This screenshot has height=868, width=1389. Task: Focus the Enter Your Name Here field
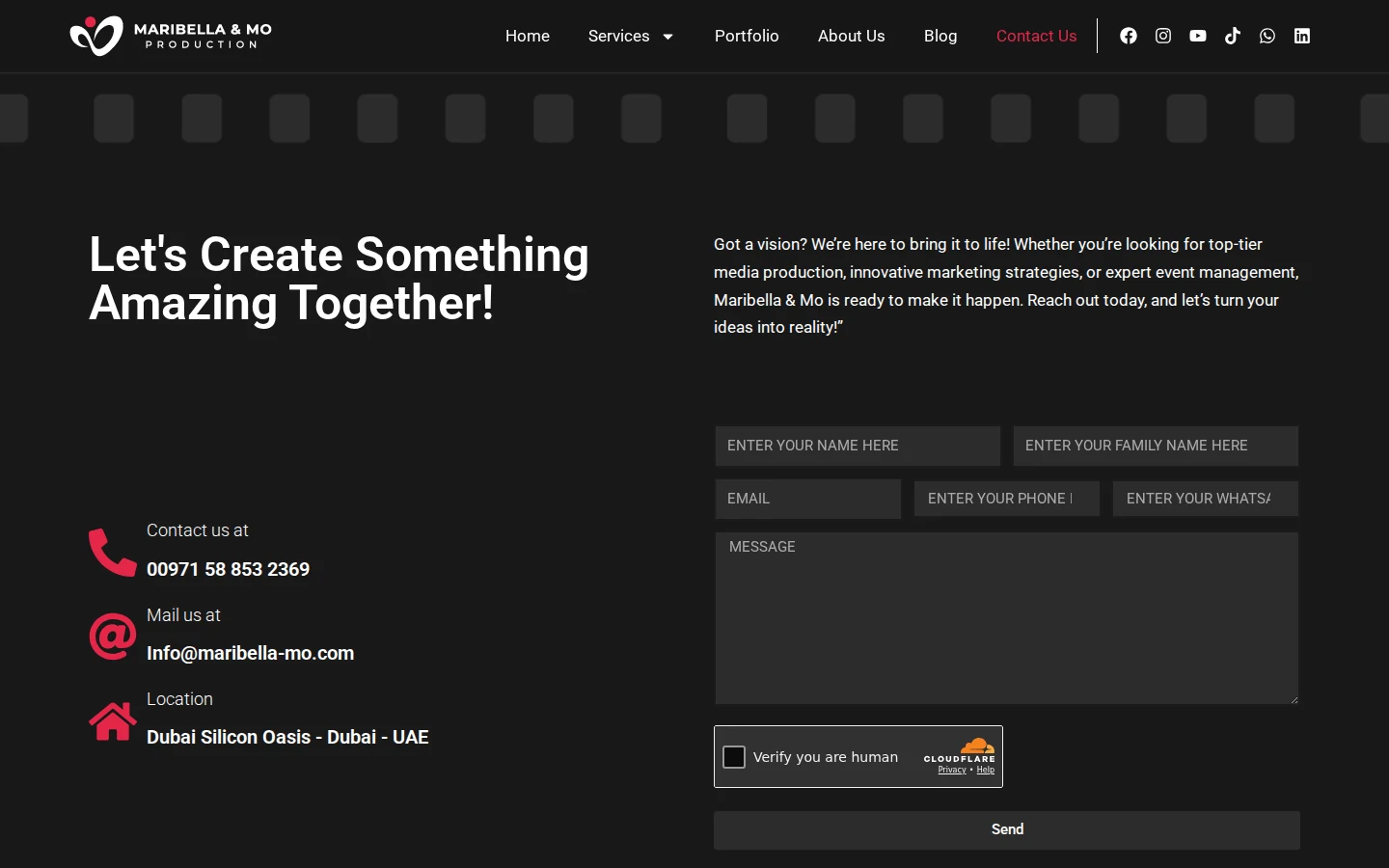coord(858,446)
